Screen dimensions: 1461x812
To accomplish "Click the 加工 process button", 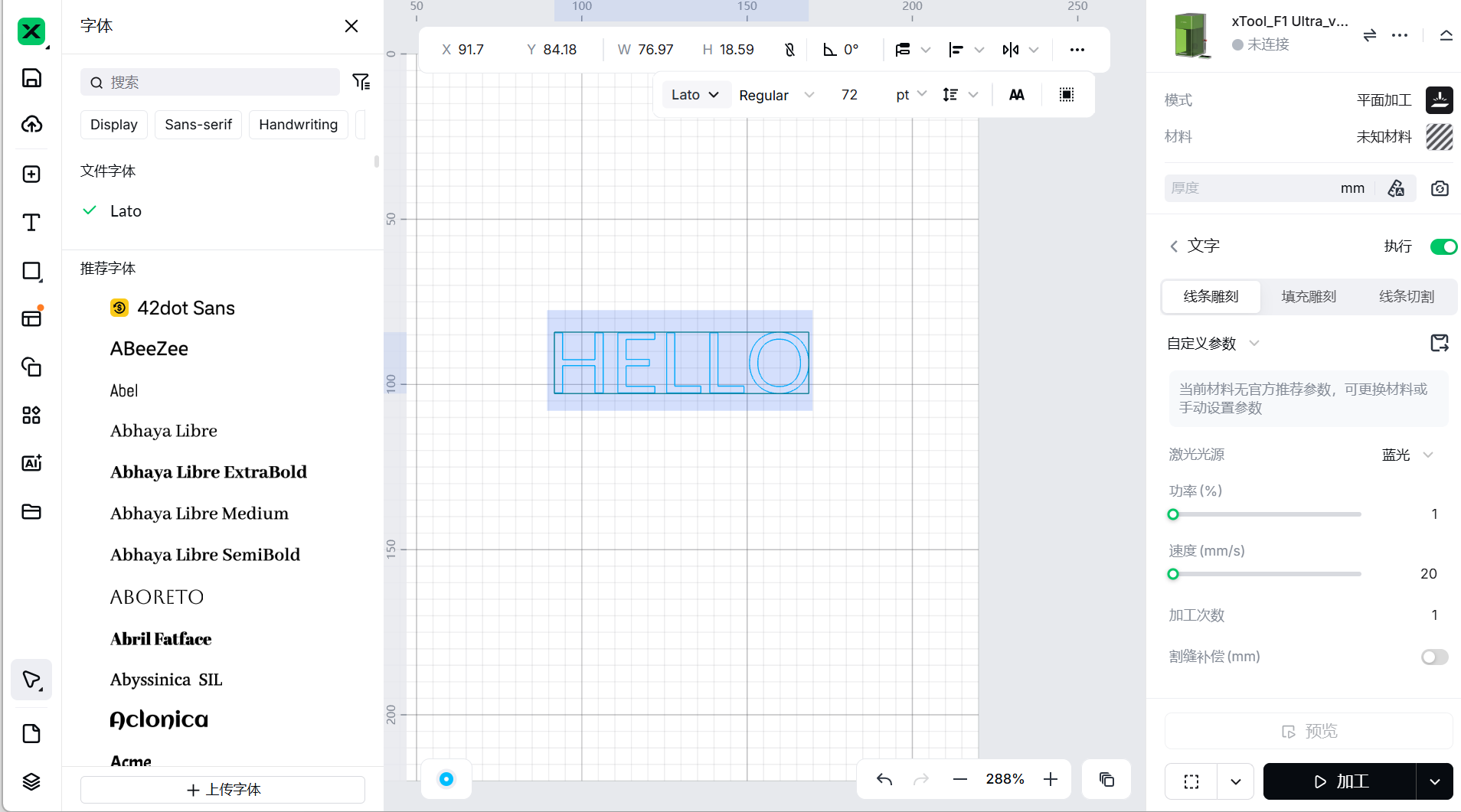I will [1339, 781].
